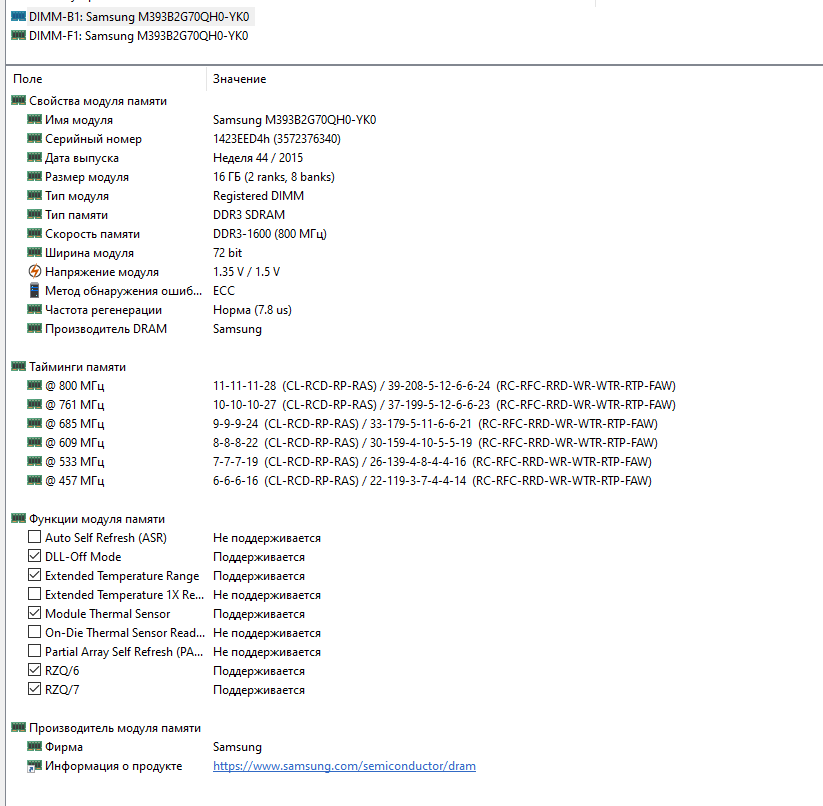Click the voltage icon beside Напряжение модуля

35,271
